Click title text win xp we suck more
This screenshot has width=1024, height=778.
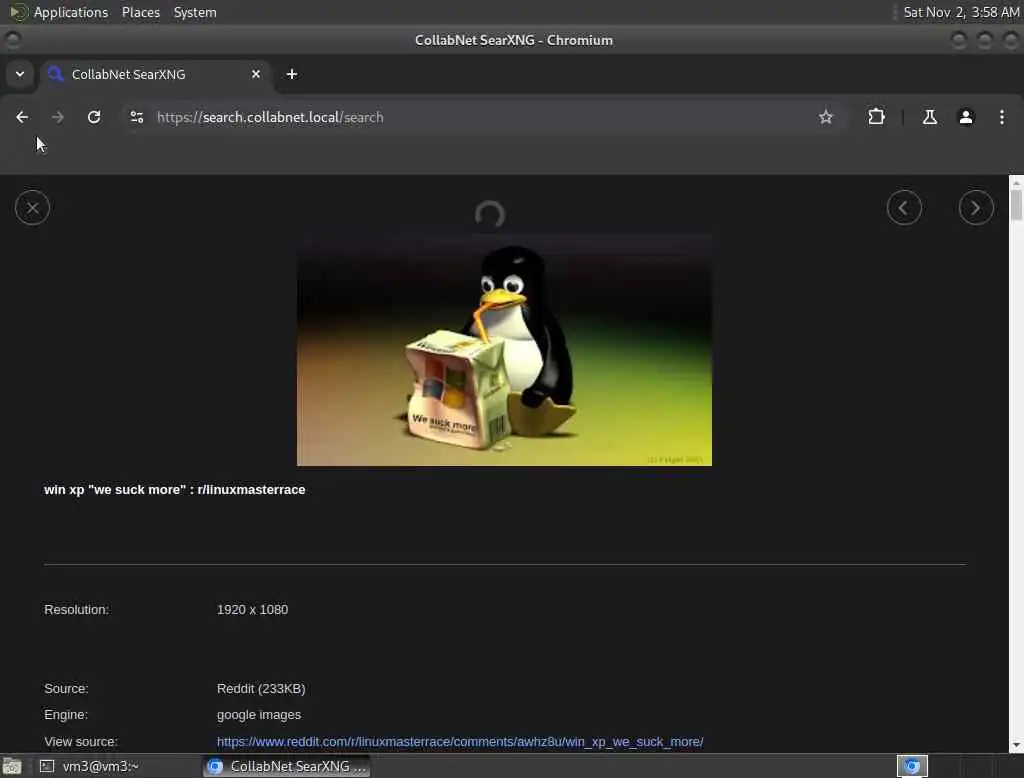pyautogui.click(x=174, y=489)
